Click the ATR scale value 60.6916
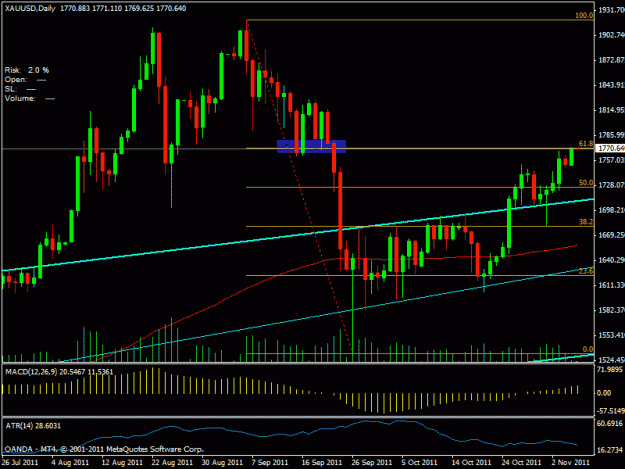Viewport: 625px width, 469px height. pyautogui.click(x=609, y=423)
